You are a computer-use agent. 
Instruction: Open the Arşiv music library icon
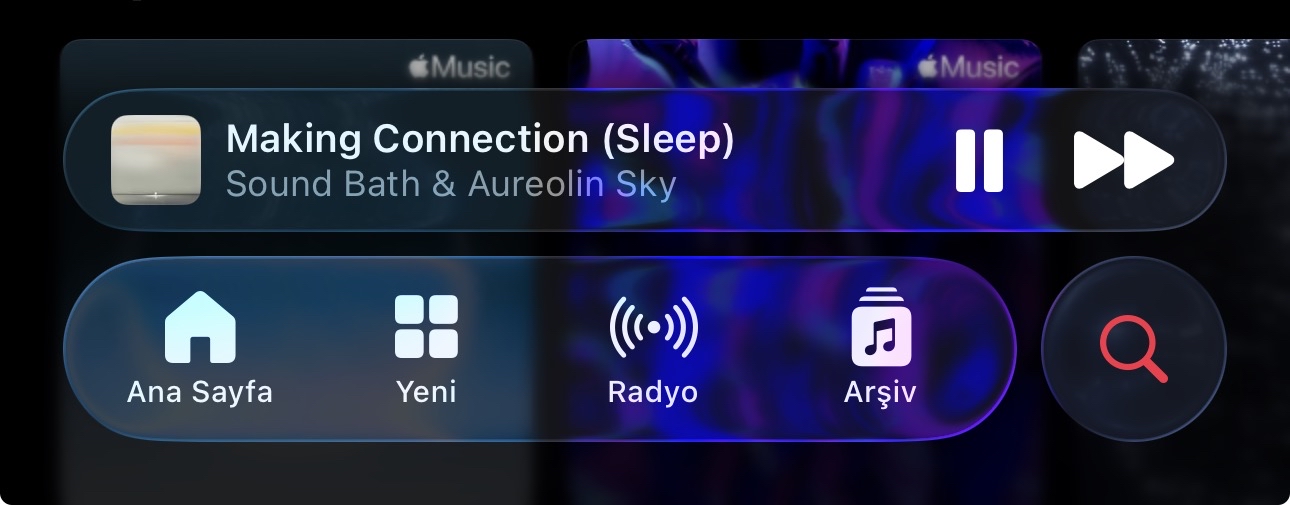click(x=880, y=326)
